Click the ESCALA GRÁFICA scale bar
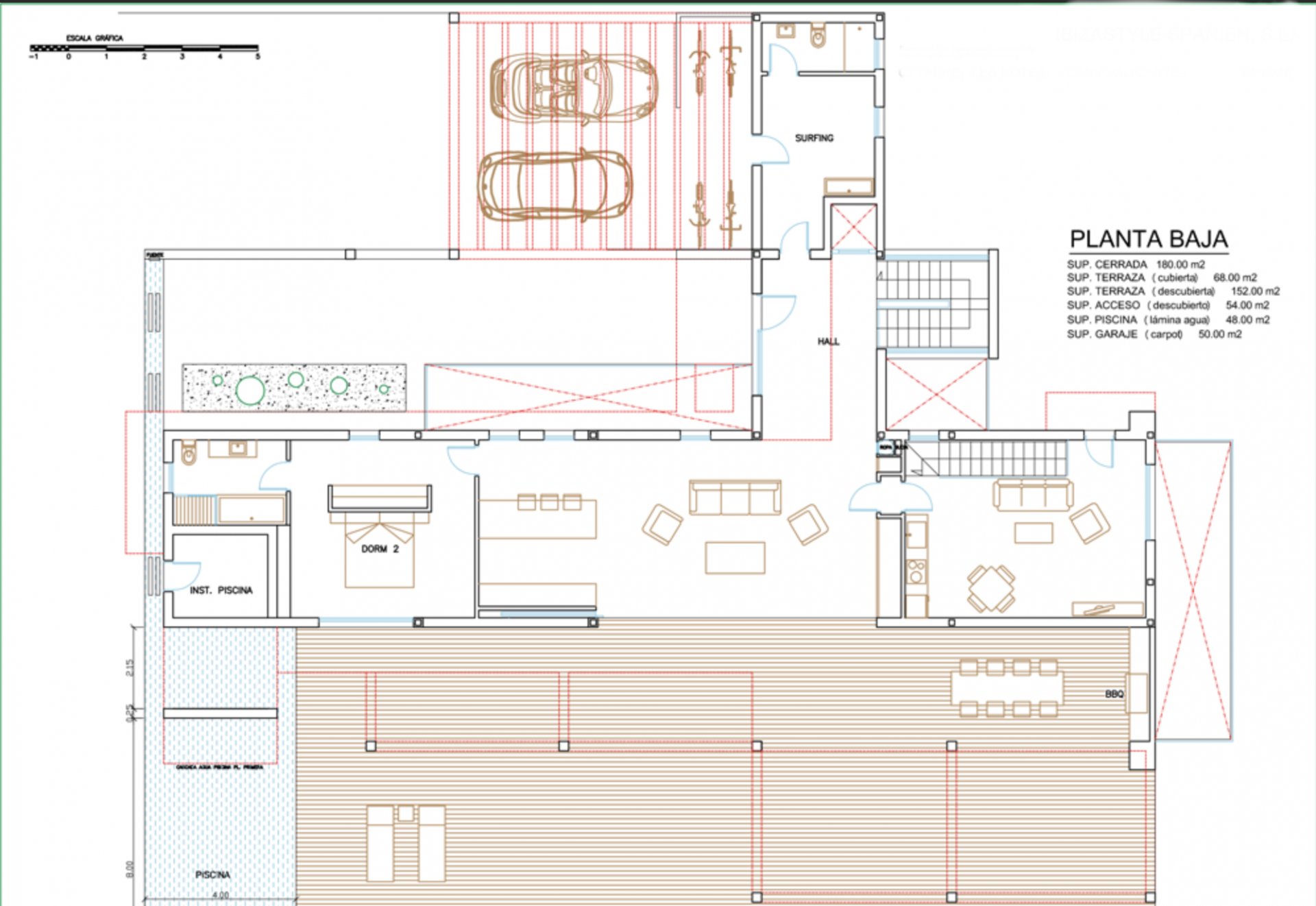Viewport: 1316px width, 906px height. coord(144,48)
